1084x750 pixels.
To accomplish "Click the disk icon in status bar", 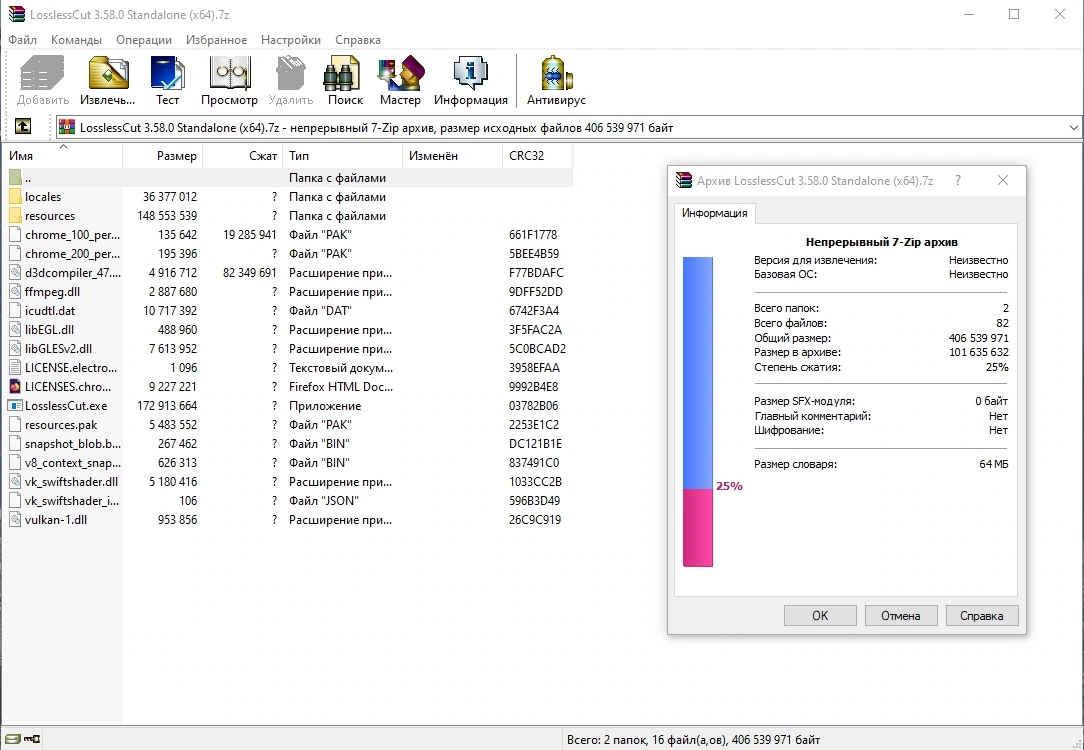I will coord(13,739).
